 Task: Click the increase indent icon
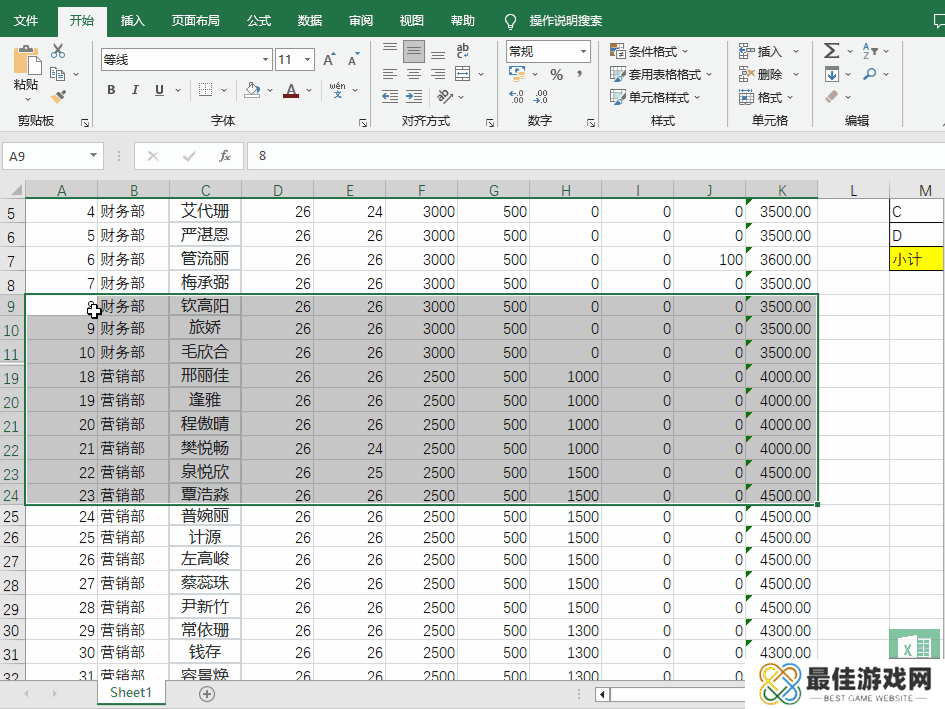pyautogui.click(x=413, y=97)
